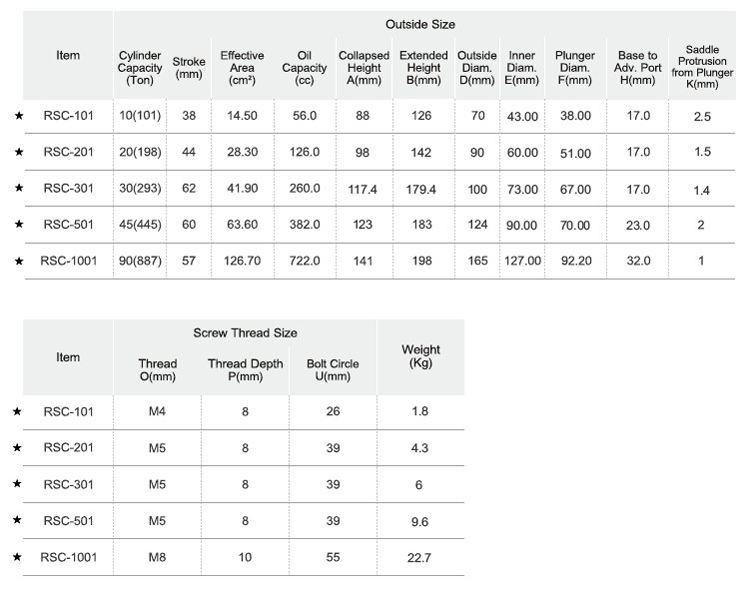The width and height of the screenshot is (750, 591).
Task: Select the Cylinder Capacity (Ton) column header
Action: [140, 67]
